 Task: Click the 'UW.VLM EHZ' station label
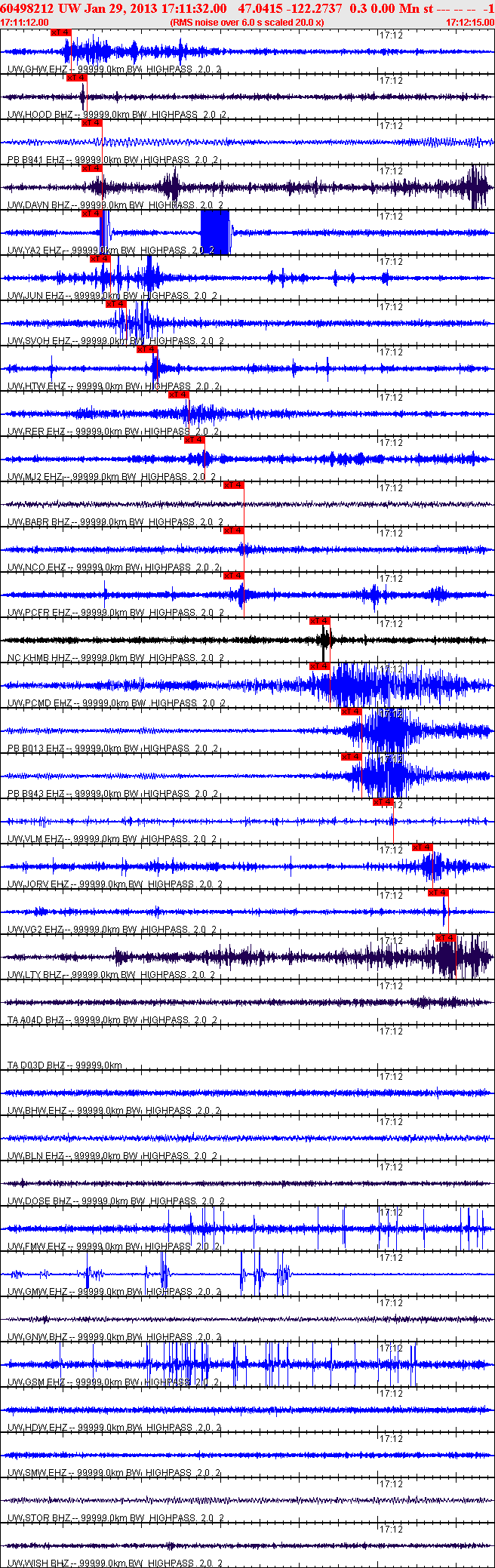[x=35, y=839]
